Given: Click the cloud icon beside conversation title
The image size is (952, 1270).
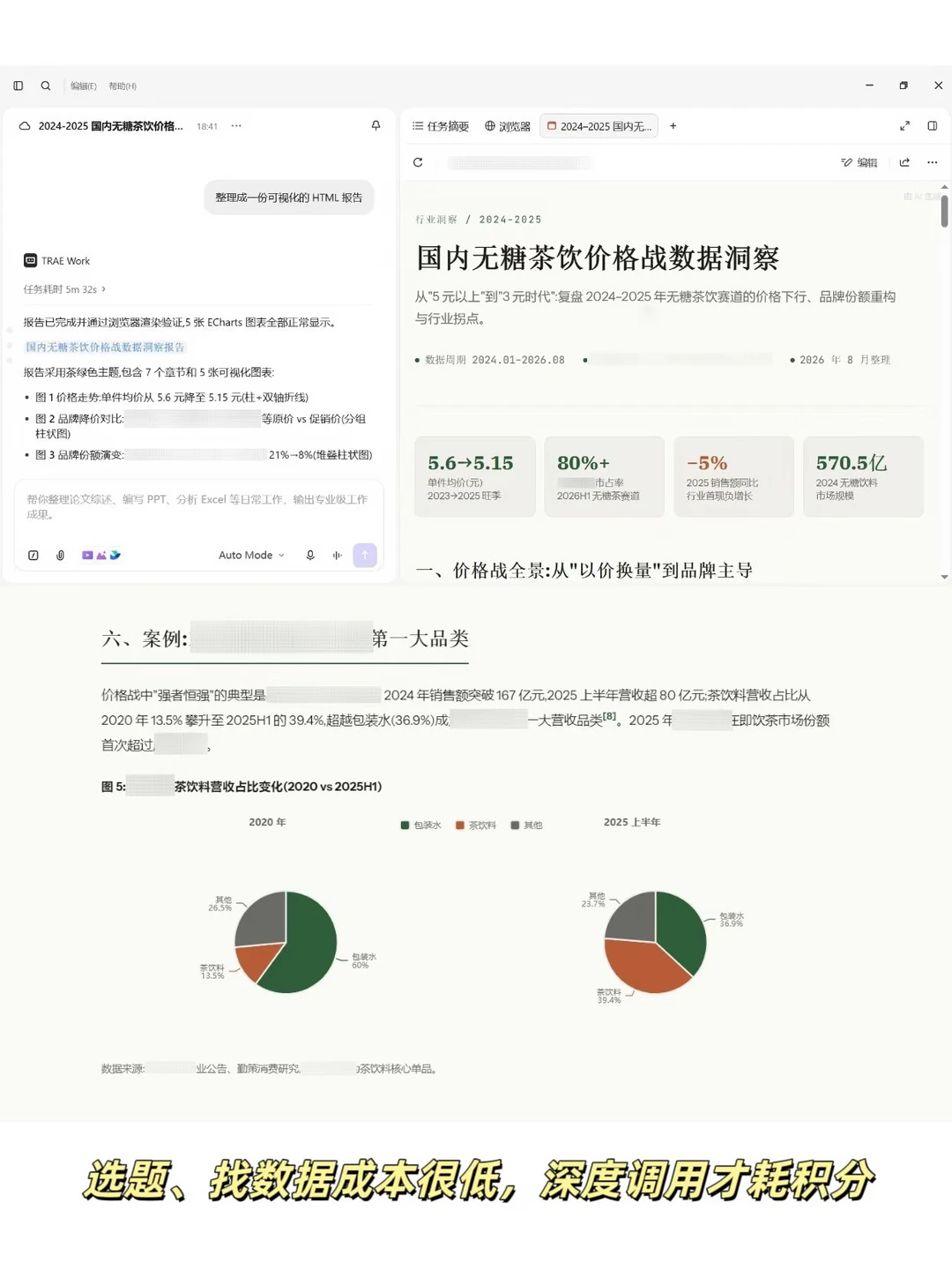Looking at the screenshot, I should (25, 126).
